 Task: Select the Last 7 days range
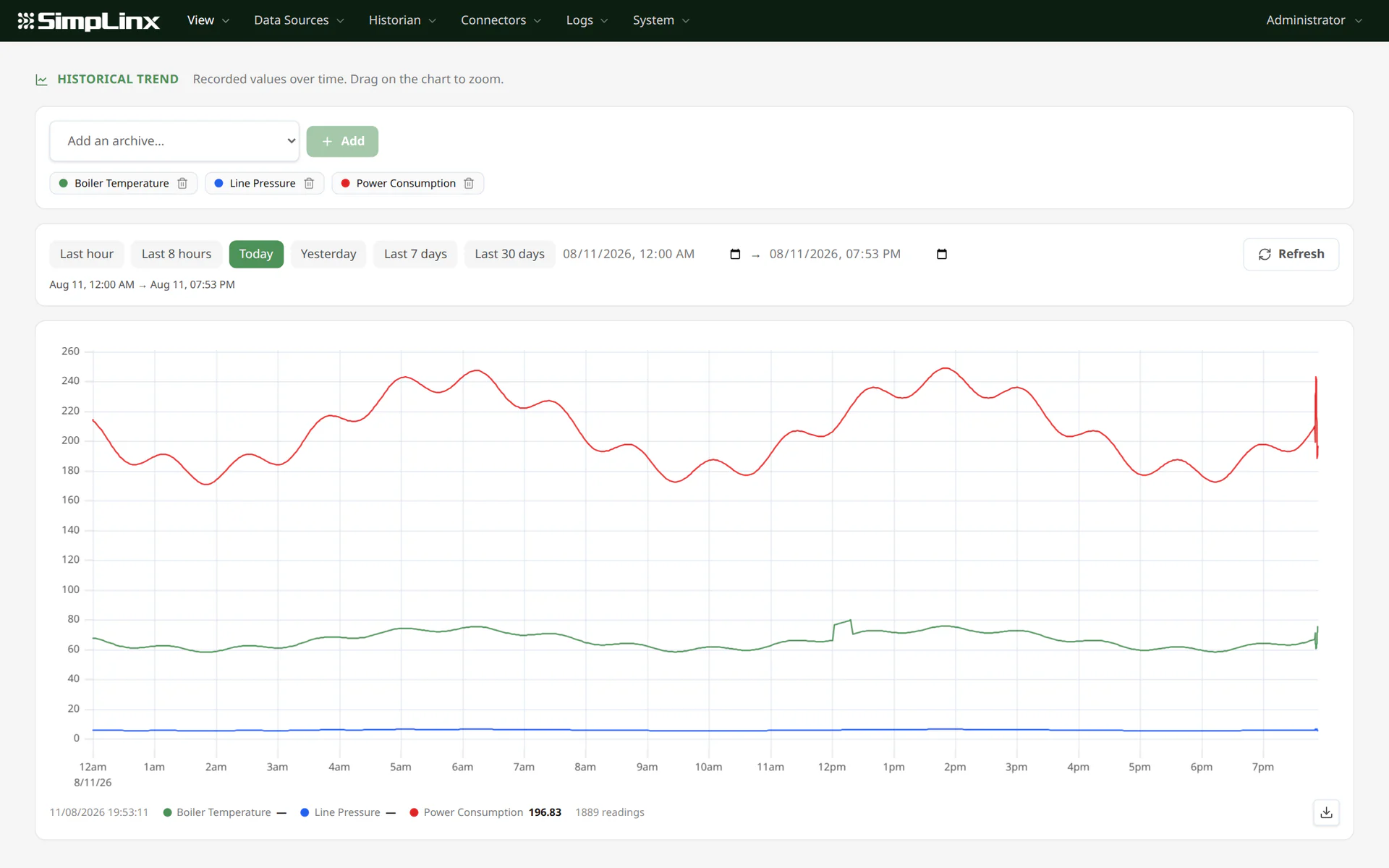(415, 254)
